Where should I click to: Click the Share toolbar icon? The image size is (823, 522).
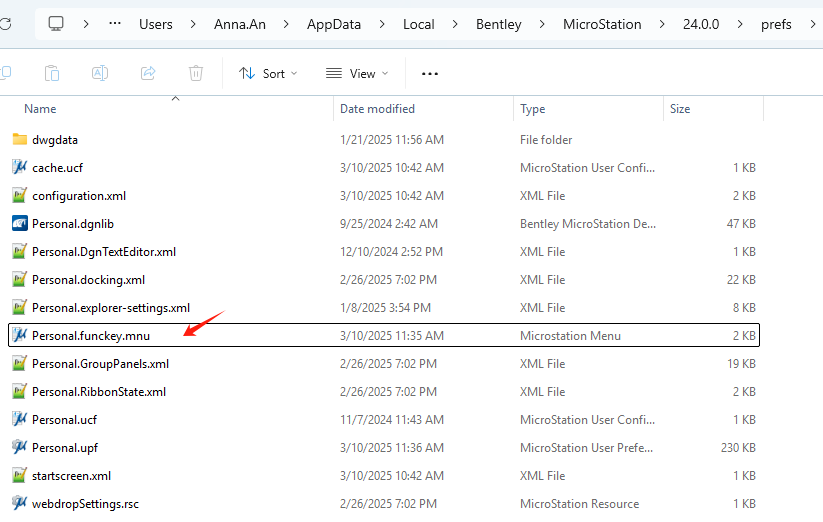[148, 73]
